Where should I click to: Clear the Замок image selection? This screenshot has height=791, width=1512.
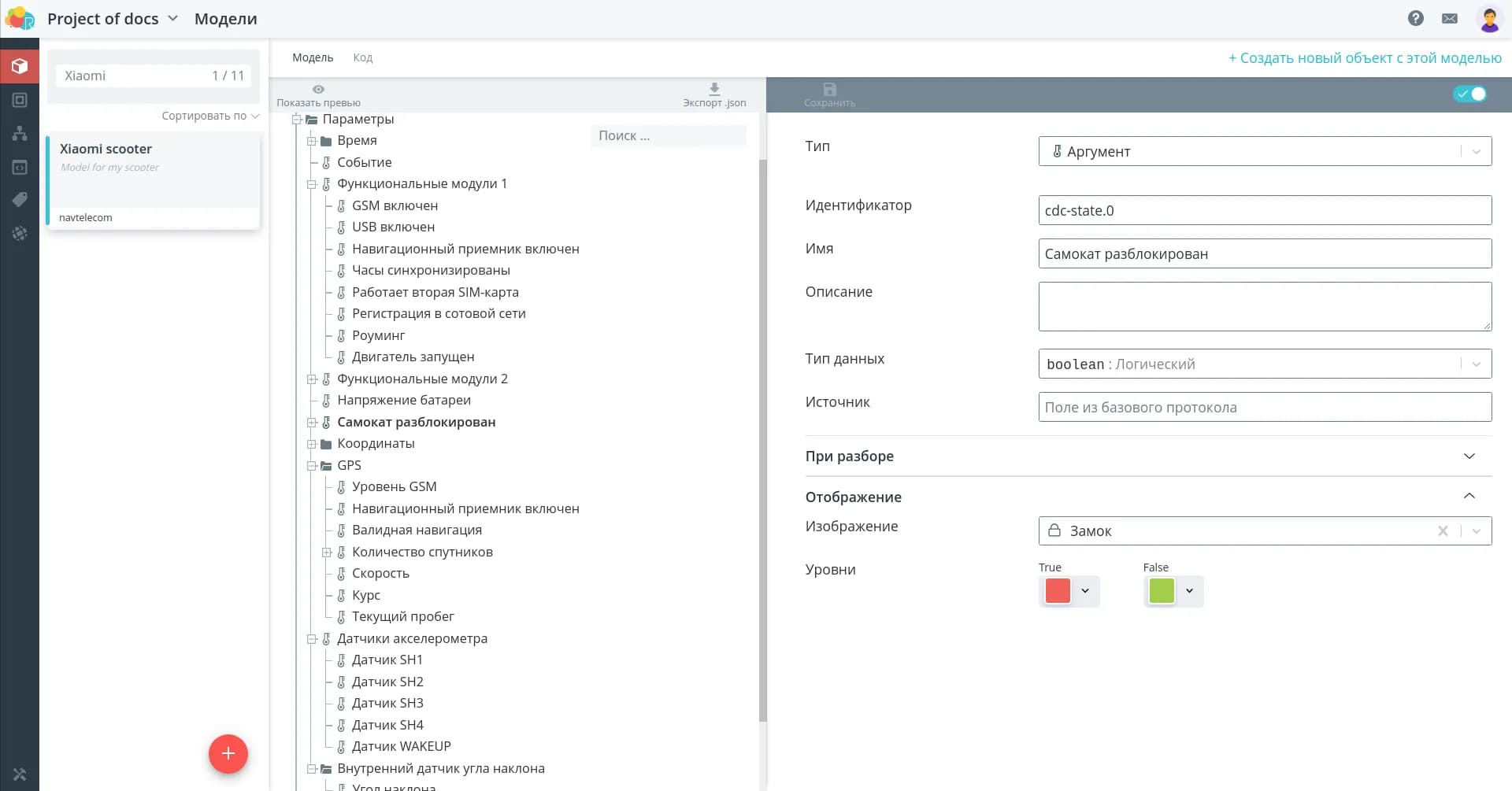[1443, 531]
